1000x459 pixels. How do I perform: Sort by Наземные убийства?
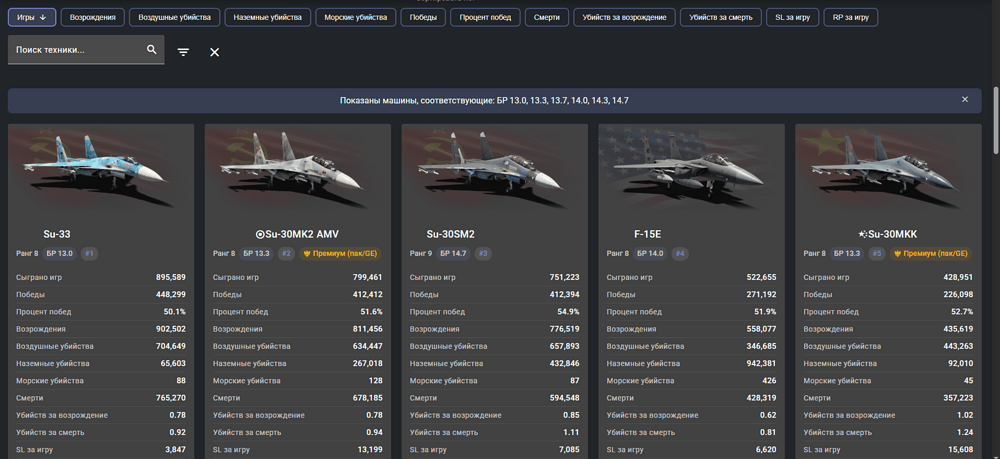(x=268, y=17)
